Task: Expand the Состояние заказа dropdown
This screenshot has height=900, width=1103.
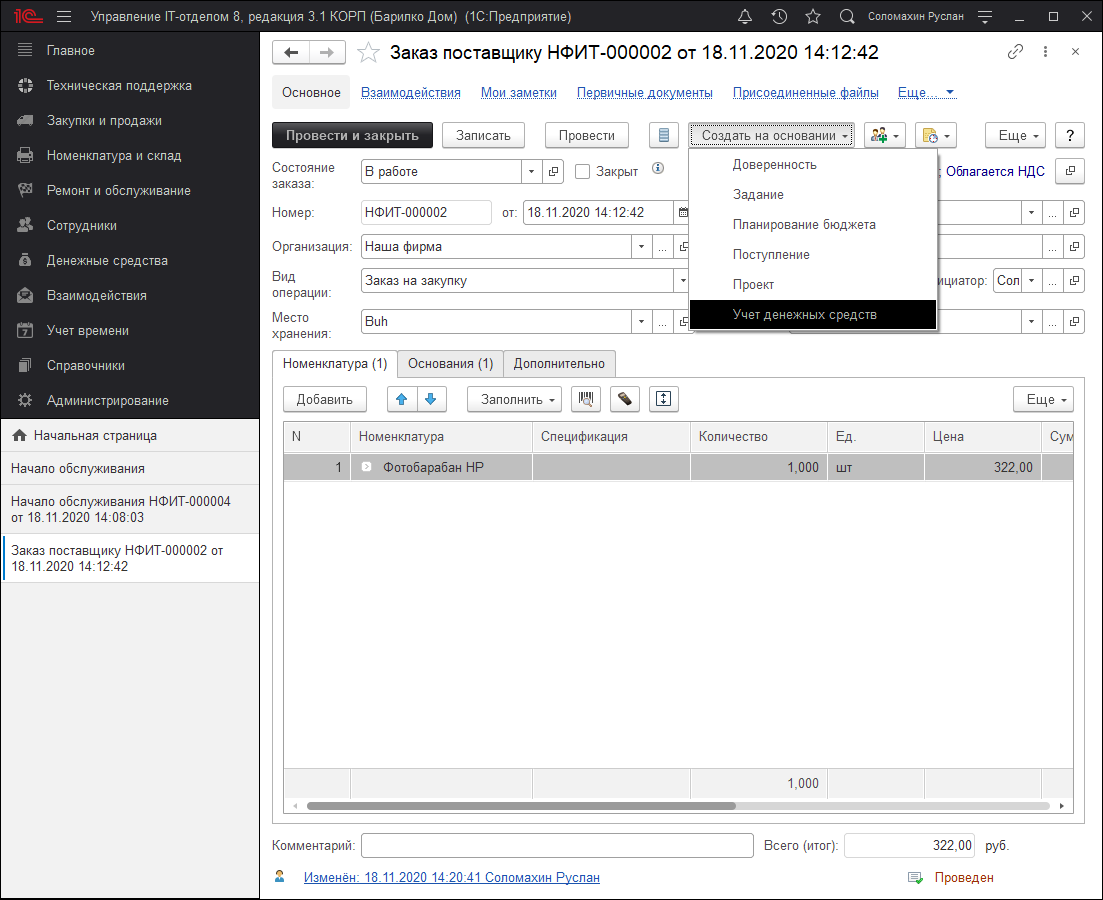Action: coord(531,172)
